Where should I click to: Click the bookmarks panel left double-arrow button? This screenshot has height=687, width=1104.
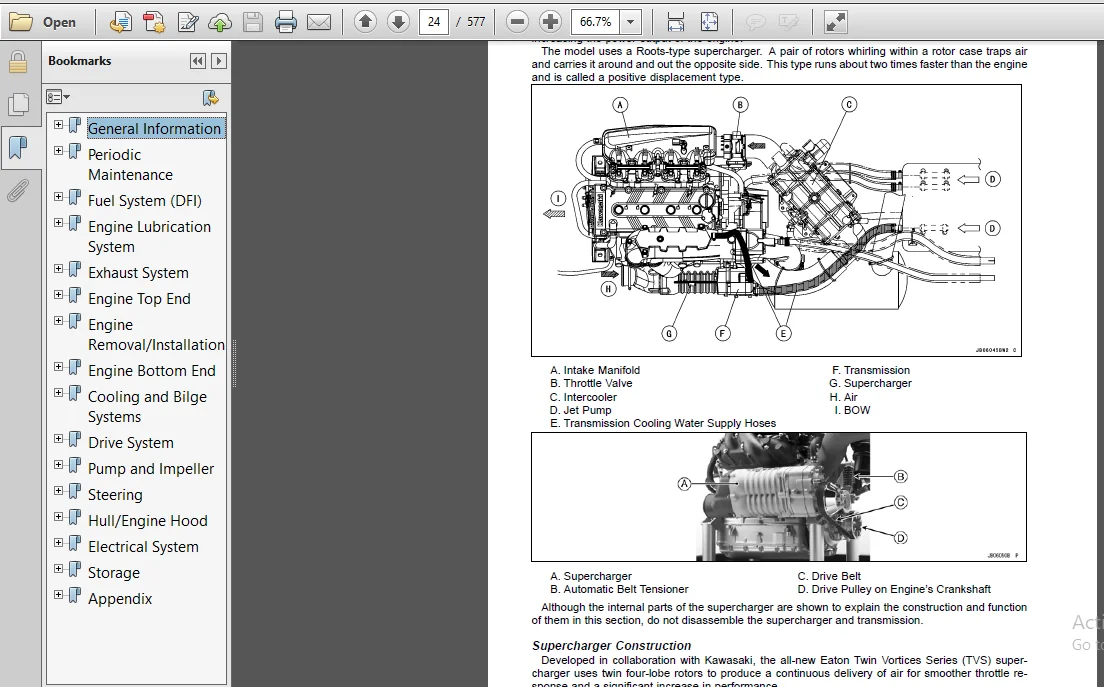(198, 61)
